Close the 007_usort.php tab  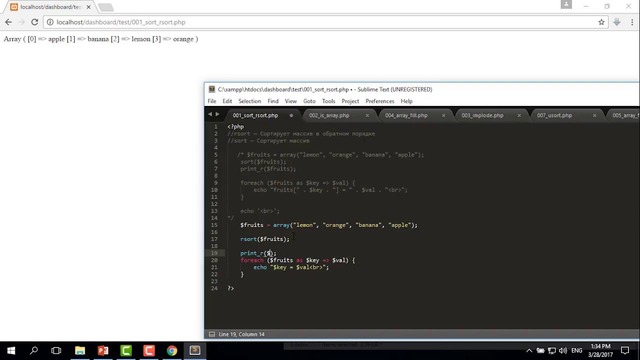594,116
